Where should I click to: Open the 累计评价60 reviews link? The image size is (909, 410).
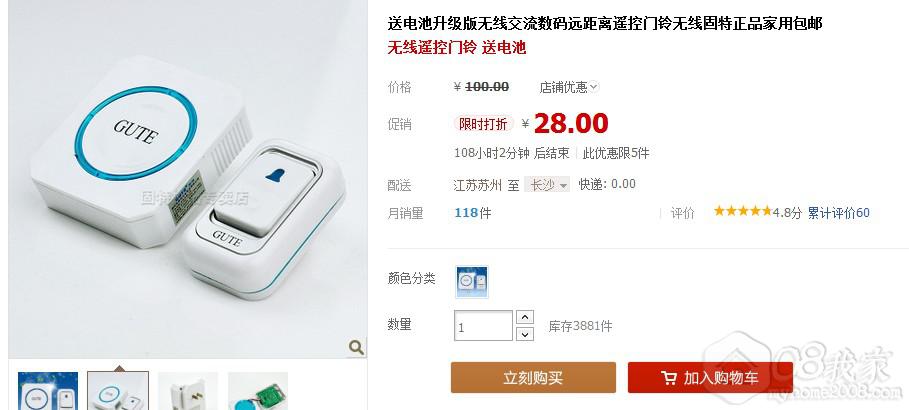click(839, 213)
